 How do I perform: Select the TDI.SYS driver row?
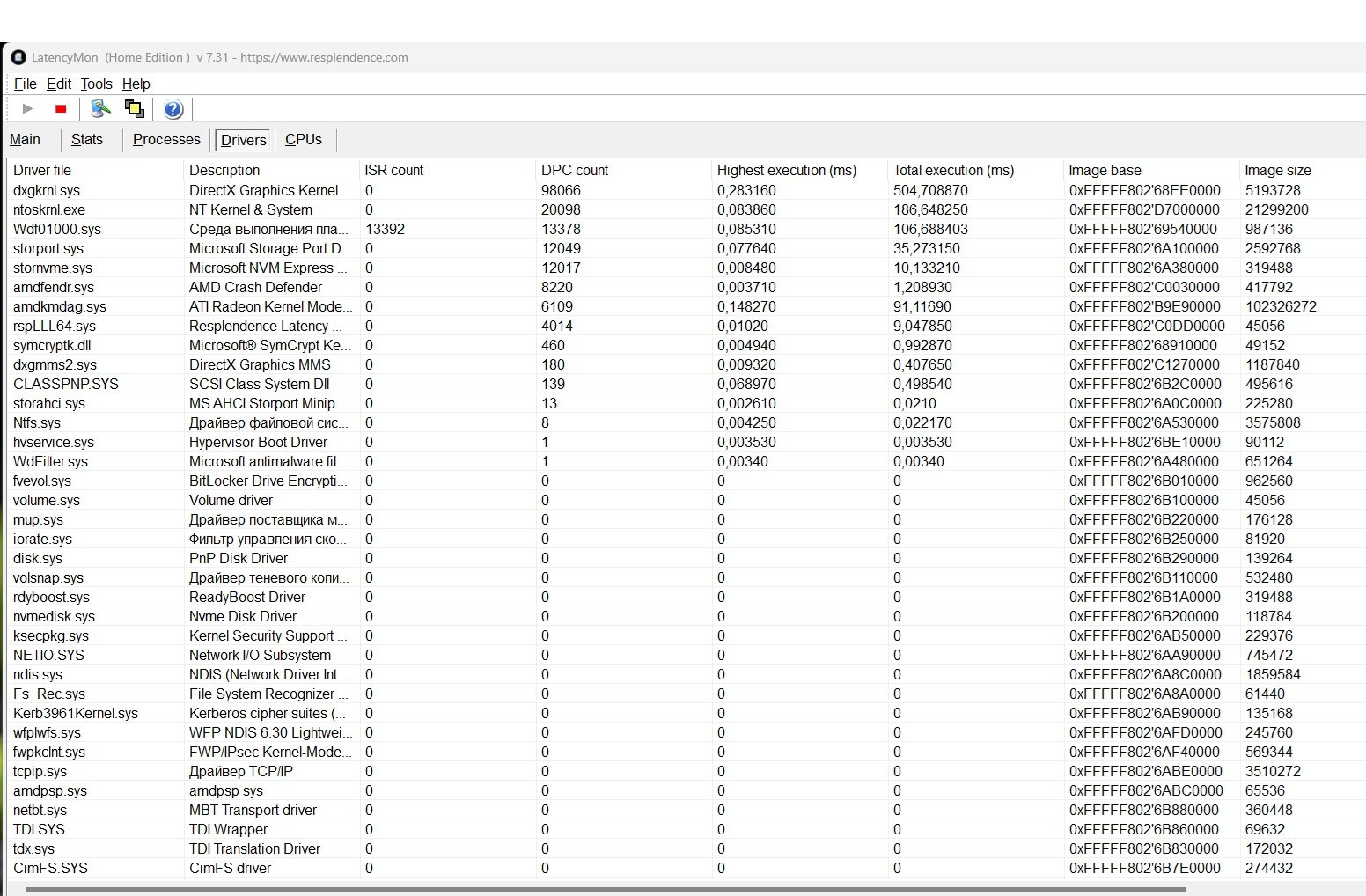(x=687, y=829)
